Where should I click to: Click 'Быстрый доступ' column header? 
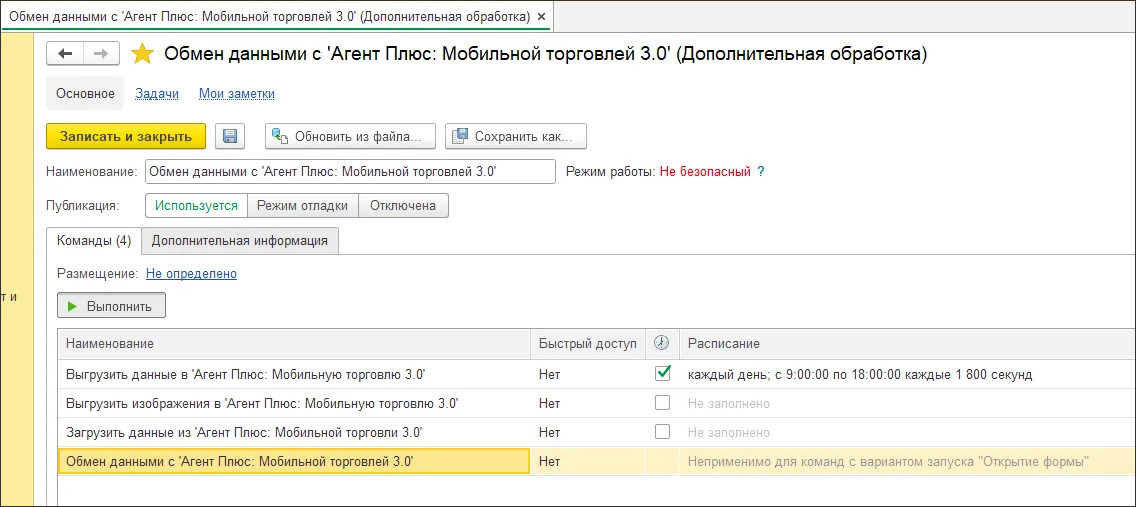click(588, 343)
